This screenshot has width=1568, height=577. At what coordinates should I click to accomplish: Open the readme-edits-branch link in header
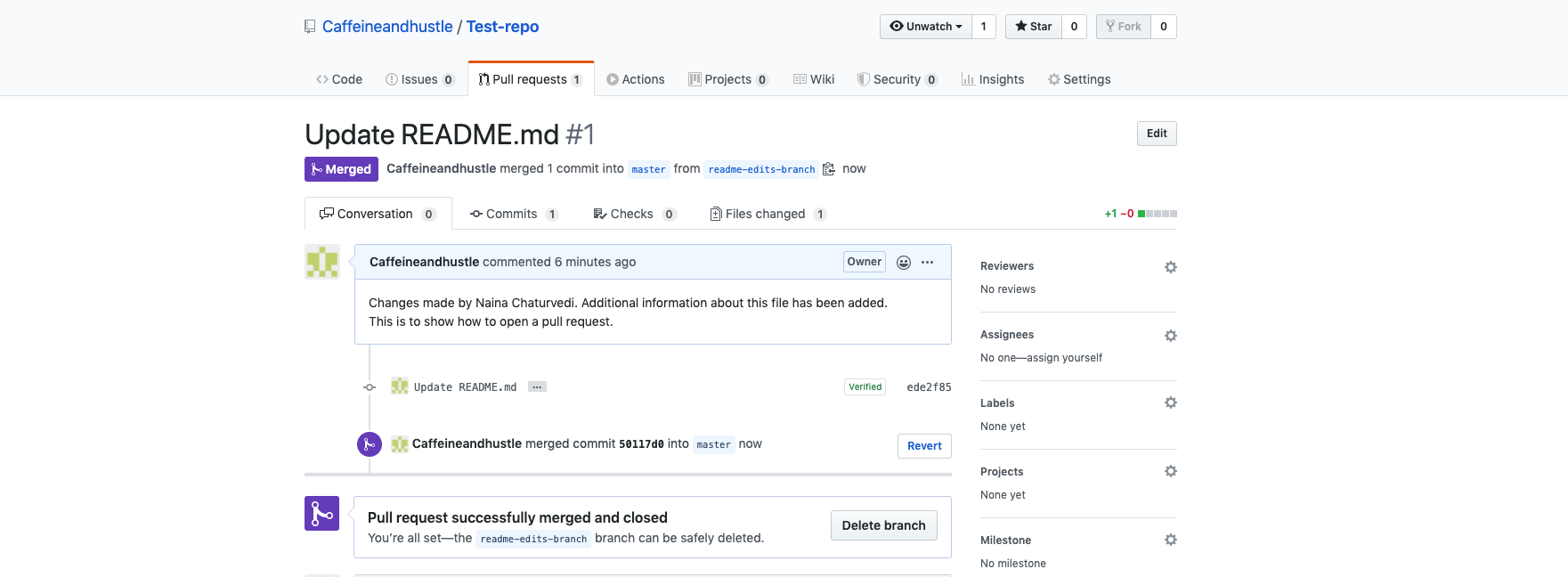(761, 169)
